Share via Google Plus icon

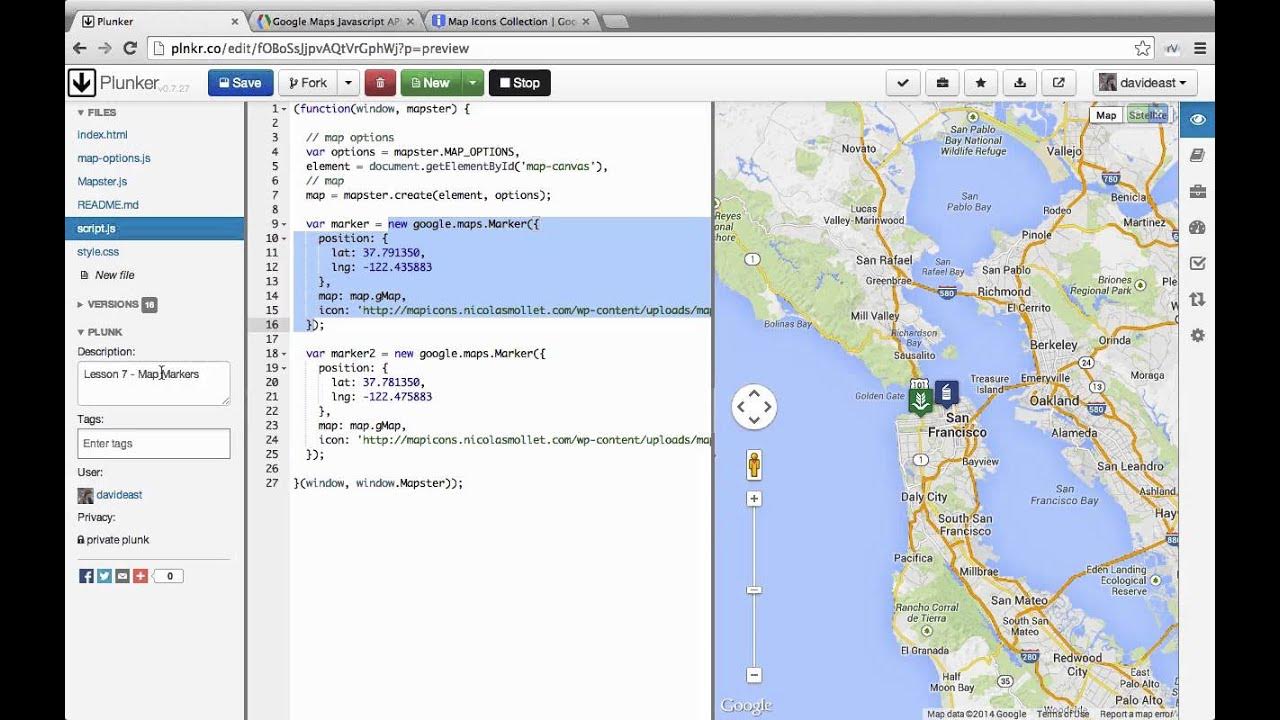point(140,576)
